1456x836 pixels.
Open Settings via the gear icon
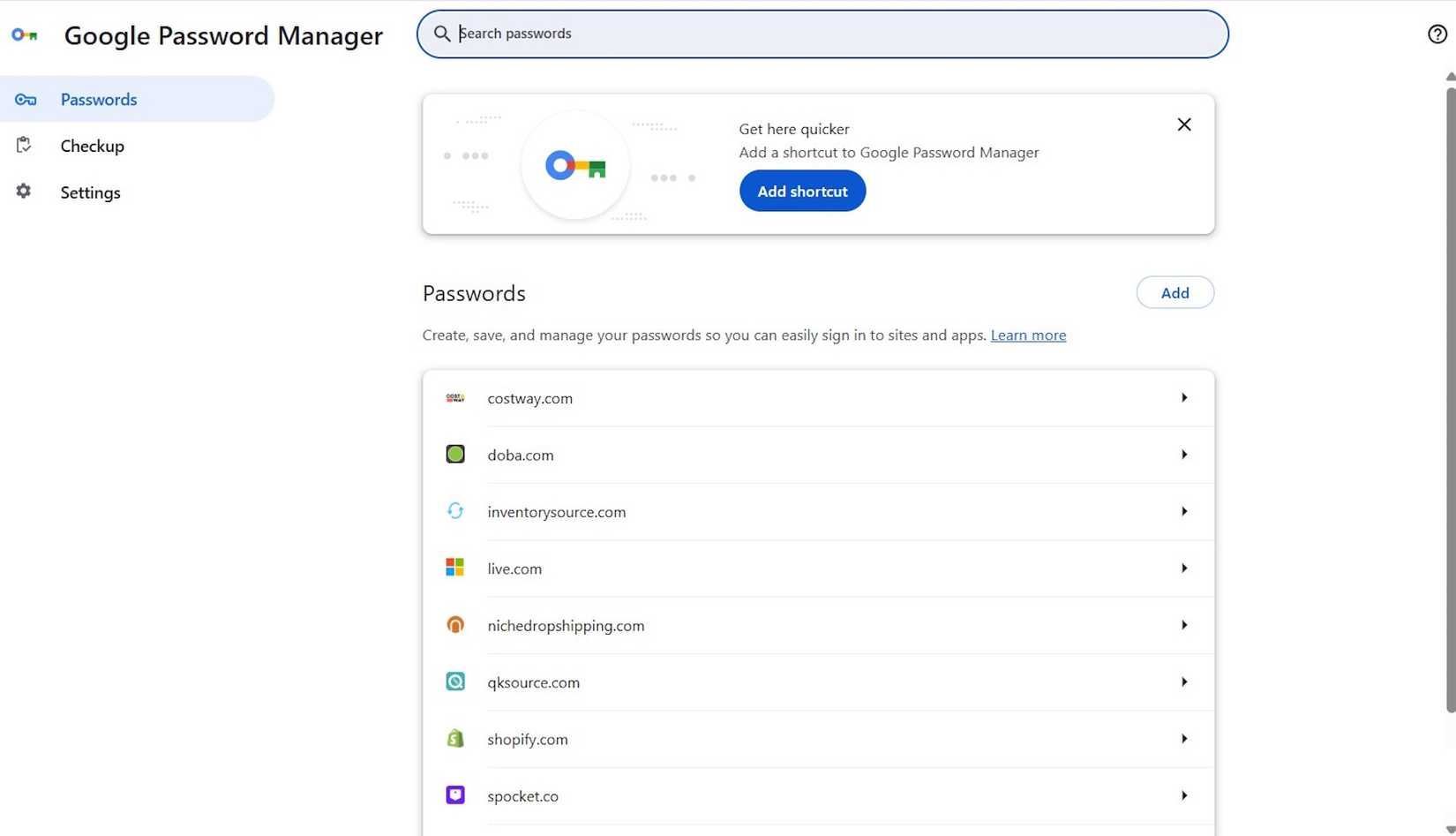(x=24, y=192)
